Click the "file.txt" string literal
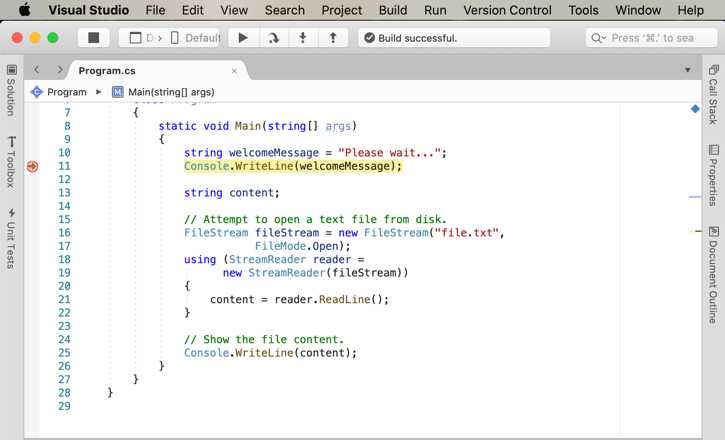 click(466, 232)
